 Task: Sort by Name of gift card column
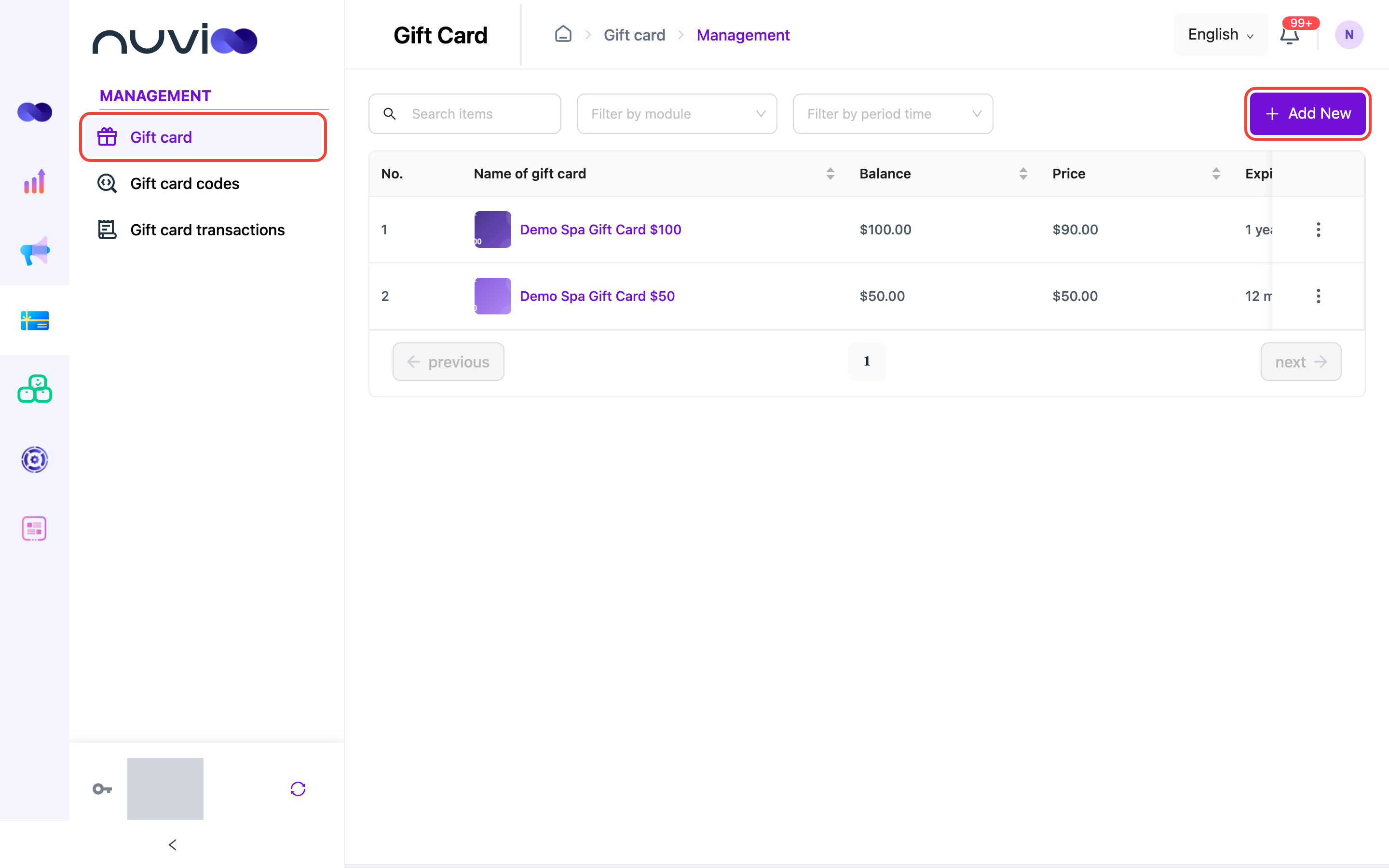point(830,174)
